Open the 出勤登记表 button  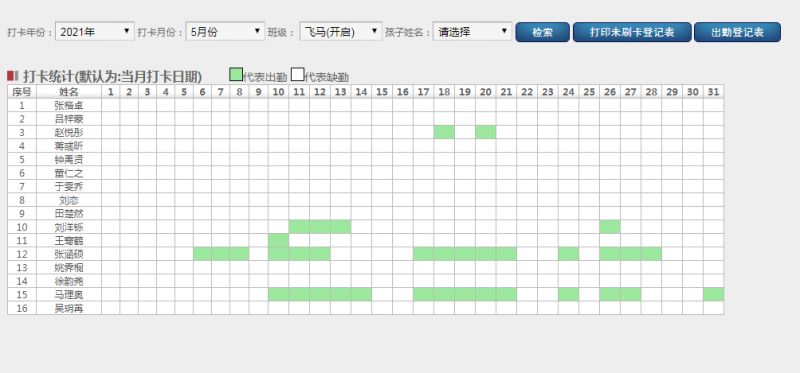pos(737,32)
